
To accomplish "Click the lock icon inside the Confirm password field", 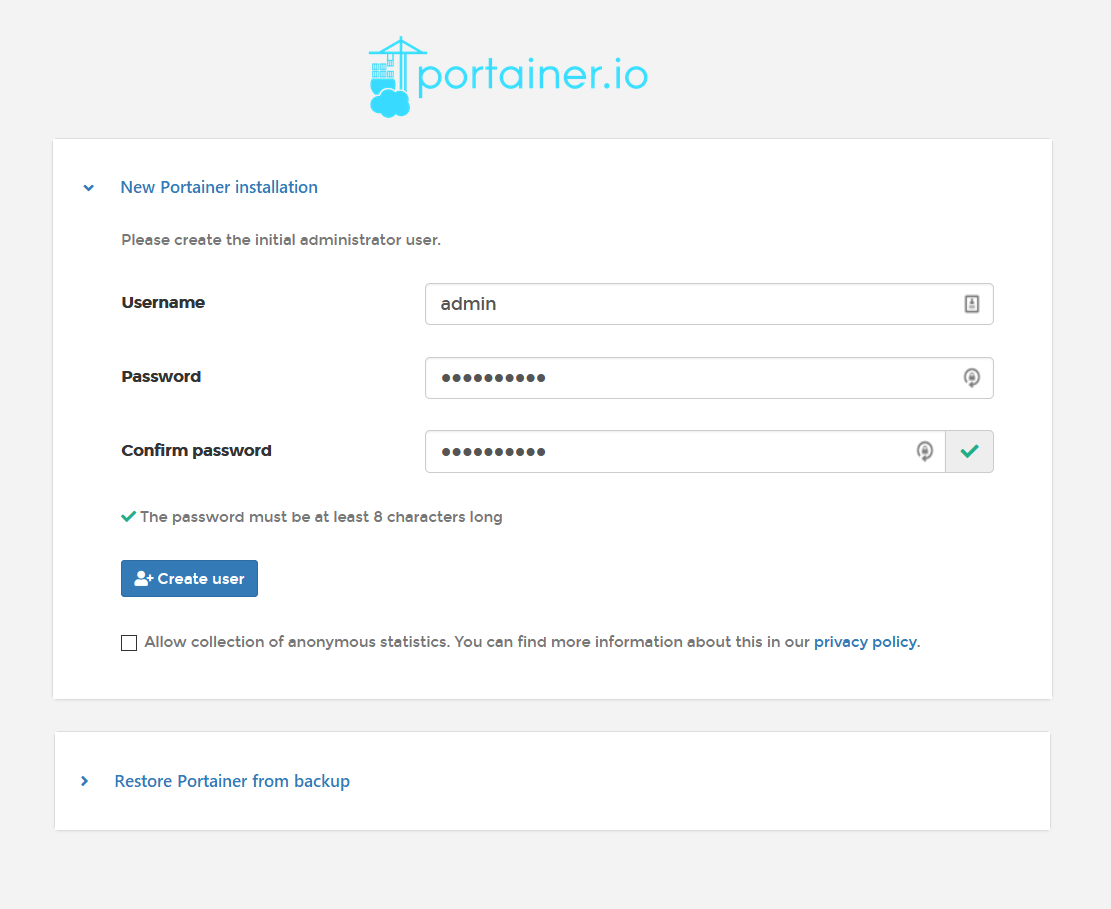I will tap(924, 451).
